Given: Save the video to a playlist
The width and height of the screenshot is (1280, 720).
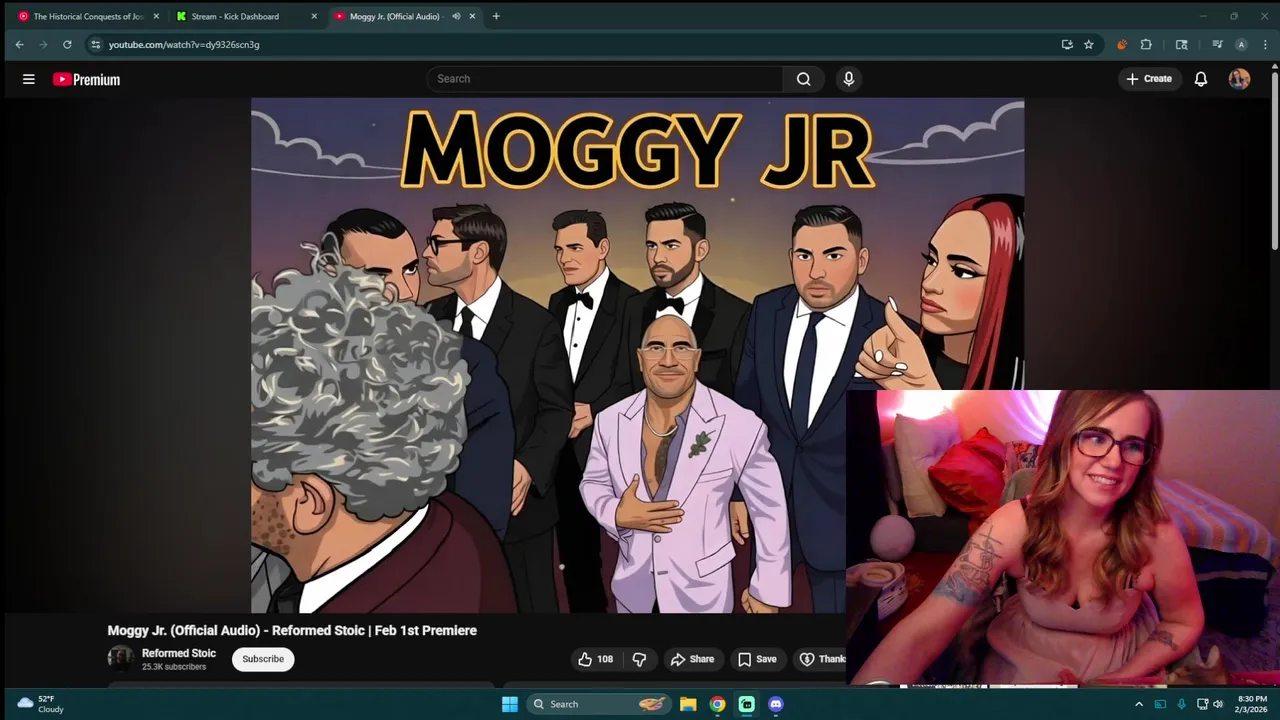Looking at the screenshot, I should pos(757,659).
